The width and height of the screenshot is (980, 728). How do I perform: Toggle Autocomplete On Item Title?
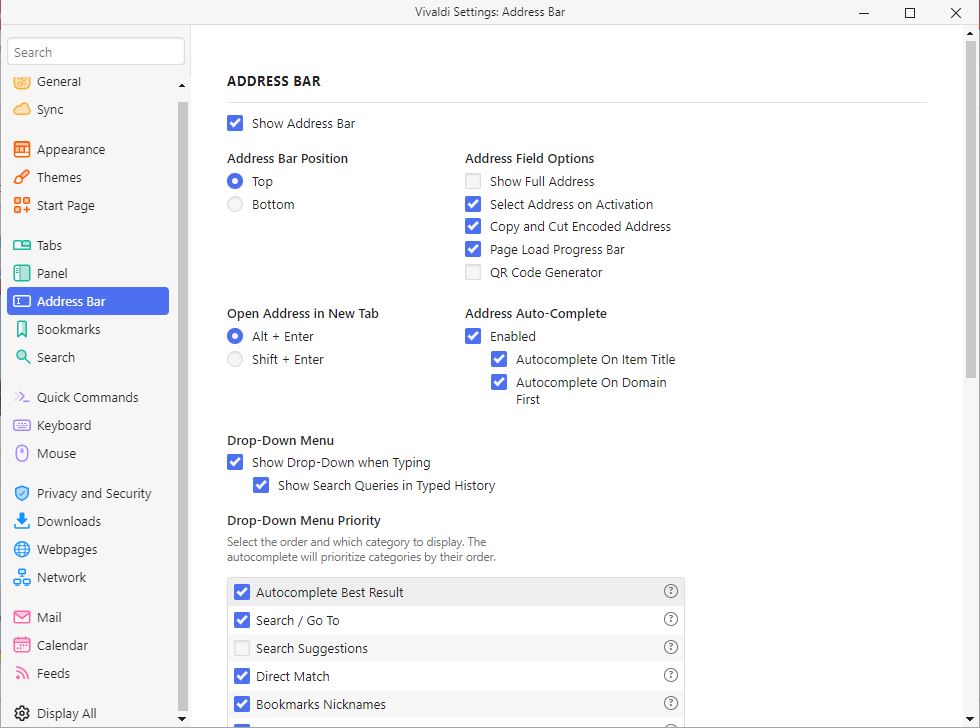tap(499, 359)
